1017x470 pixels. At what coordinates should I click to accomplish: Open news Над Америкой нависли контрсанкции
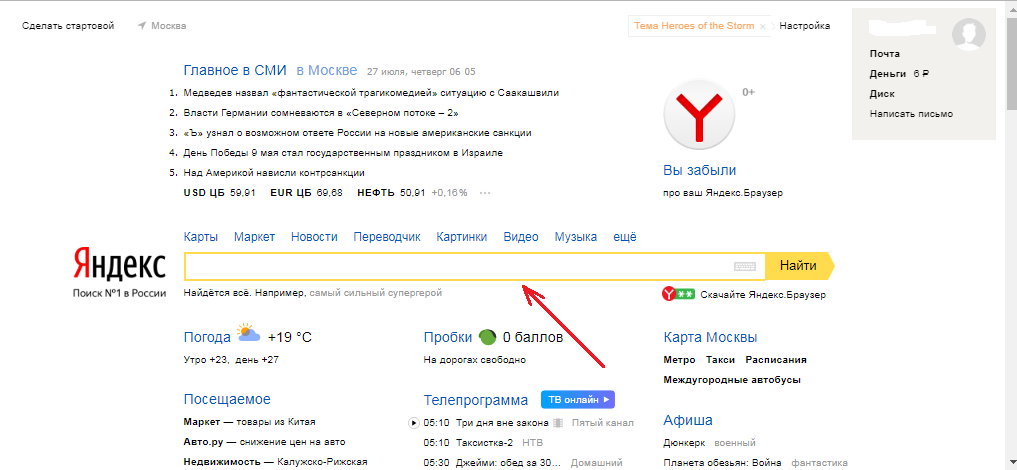(274, 173)
